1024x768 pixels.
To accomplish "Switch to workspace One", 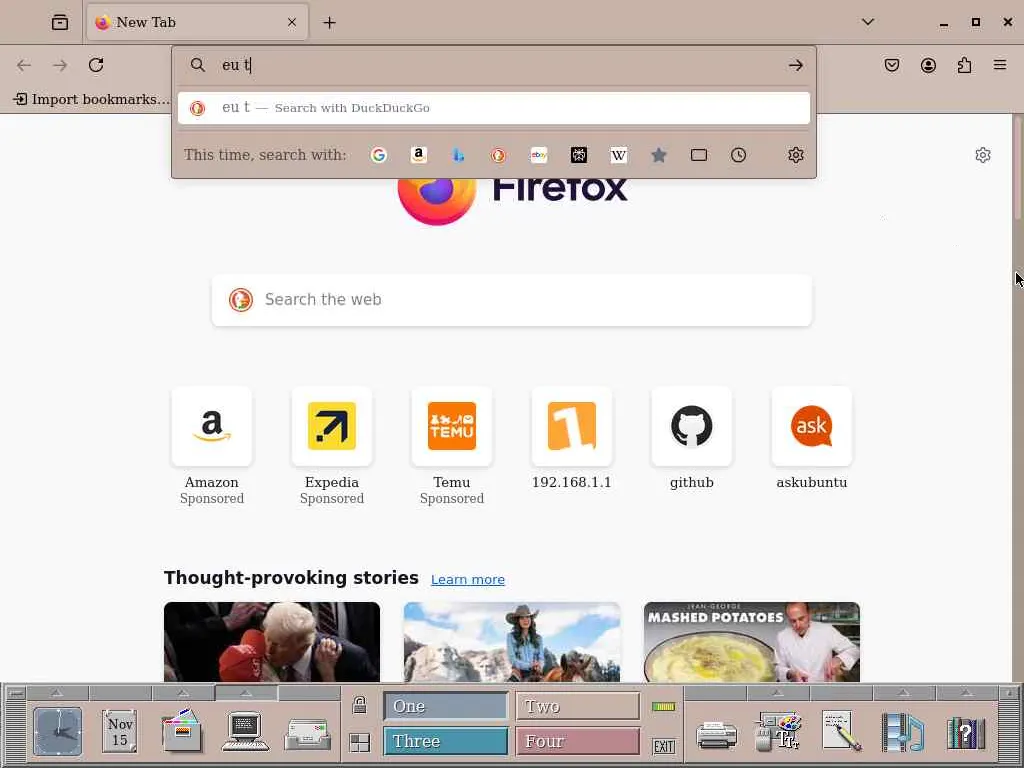I will (446, 706).
